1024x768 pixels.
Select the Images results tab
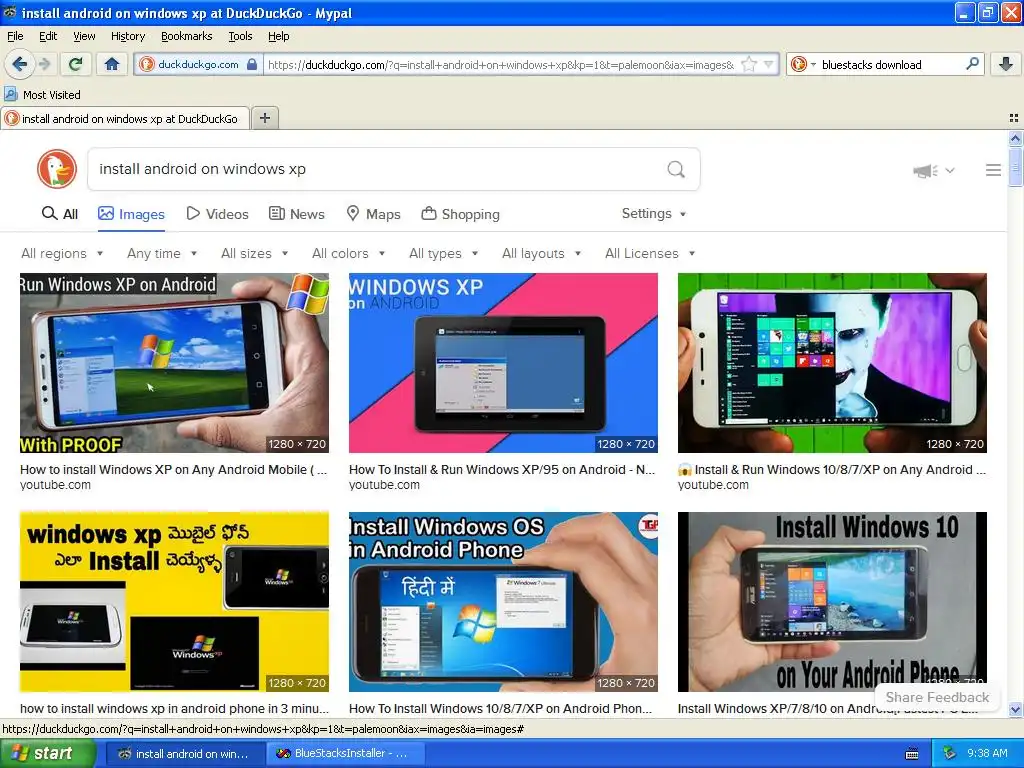pos(131,214)
